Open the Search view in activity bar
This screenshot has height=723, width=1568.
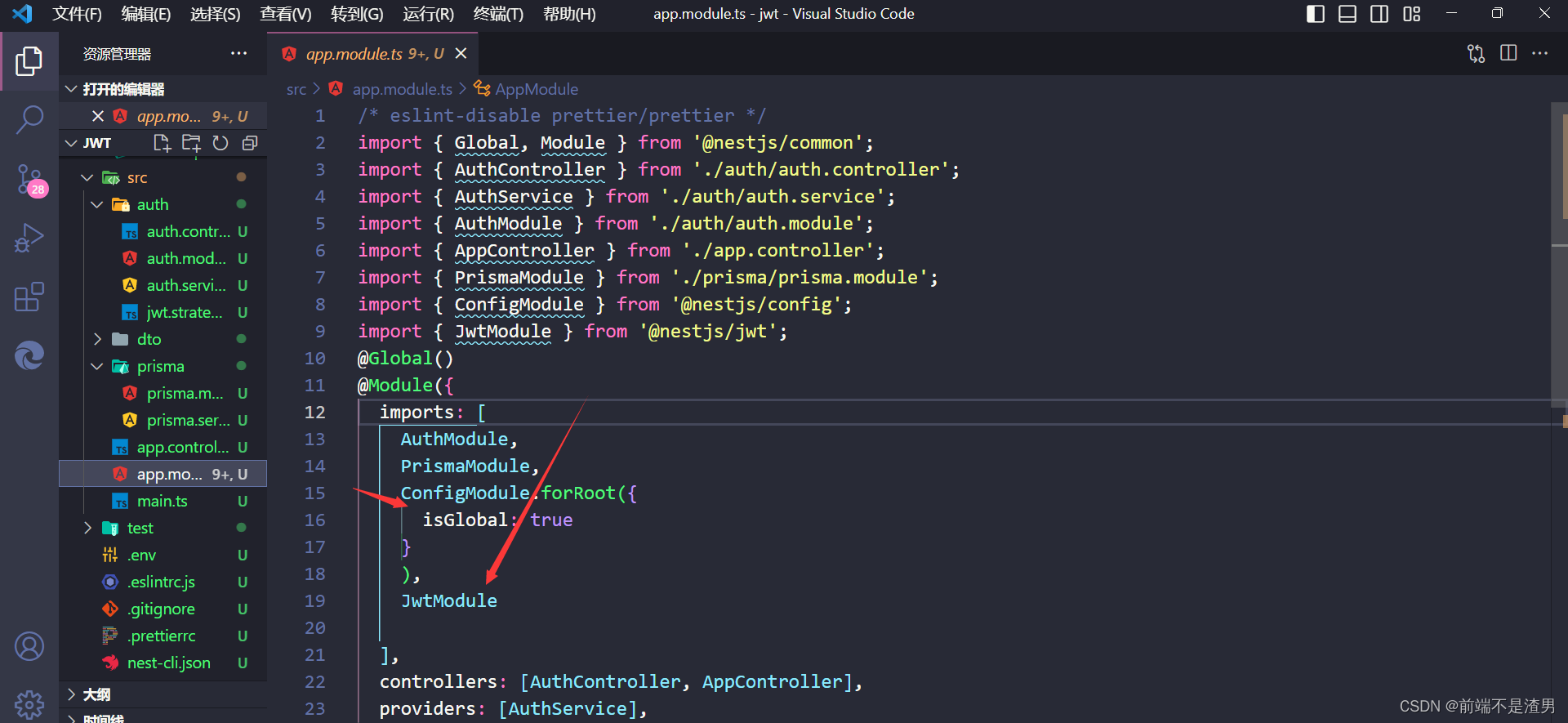tap(29, 119)
